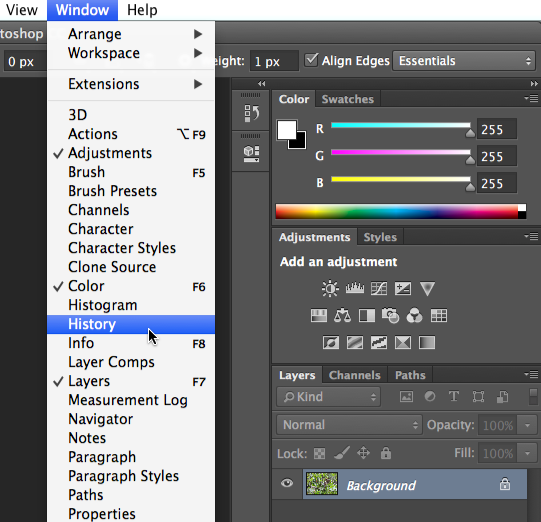Toggle lock all padlock icon
The width and height of the screenshot is (541, 522).
pos(386,453)
